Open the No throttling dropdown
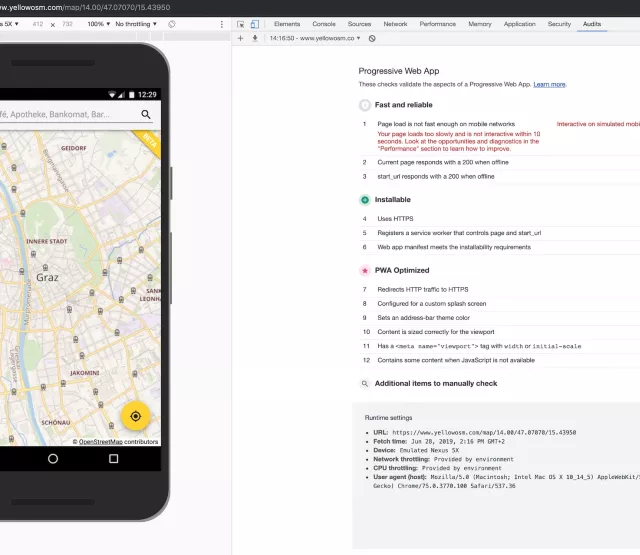The width and height of the screenshot is (640, 555). pyautogui.click(x=134, y=23)
